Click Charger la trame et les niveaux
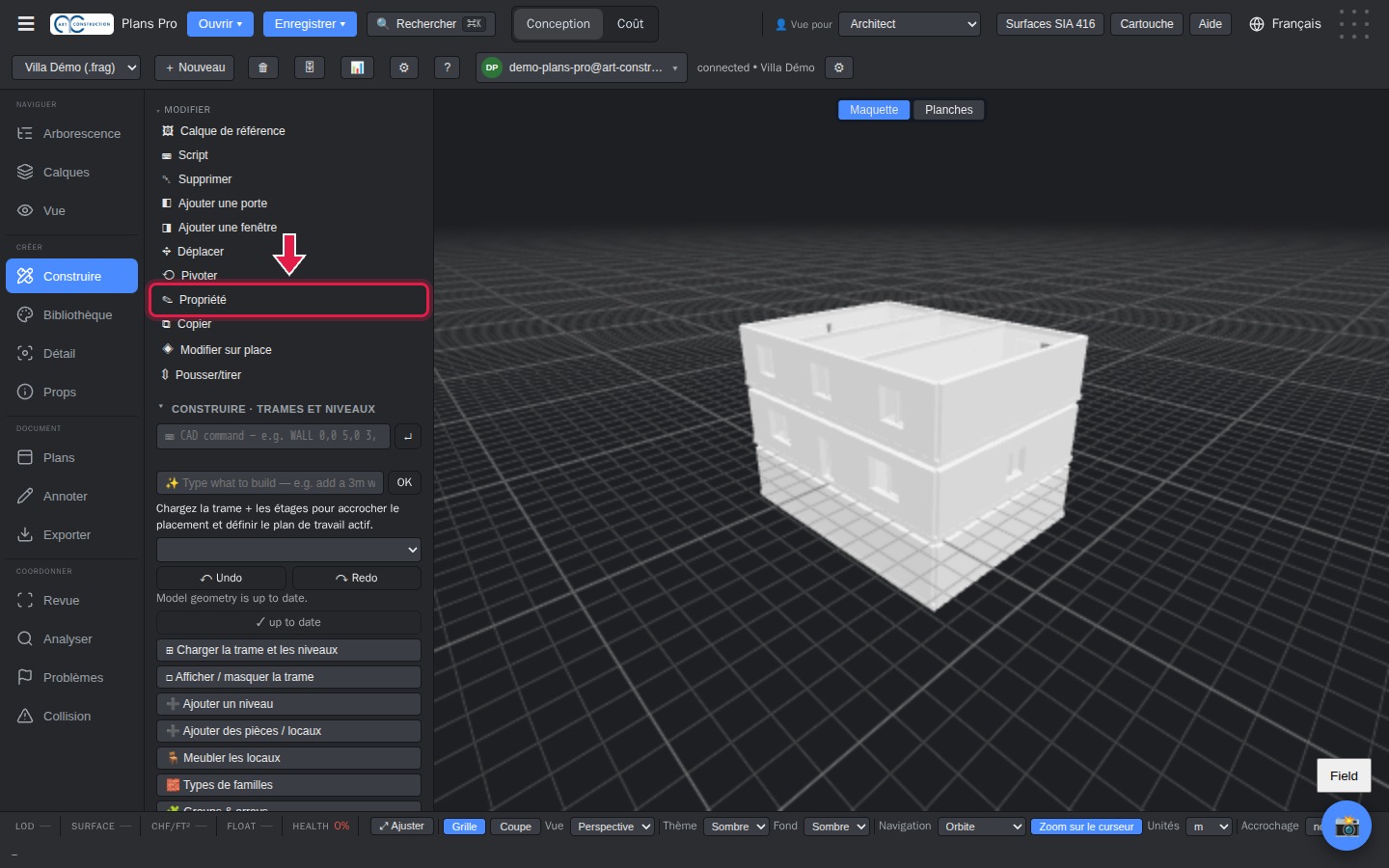 coord(288,650)
